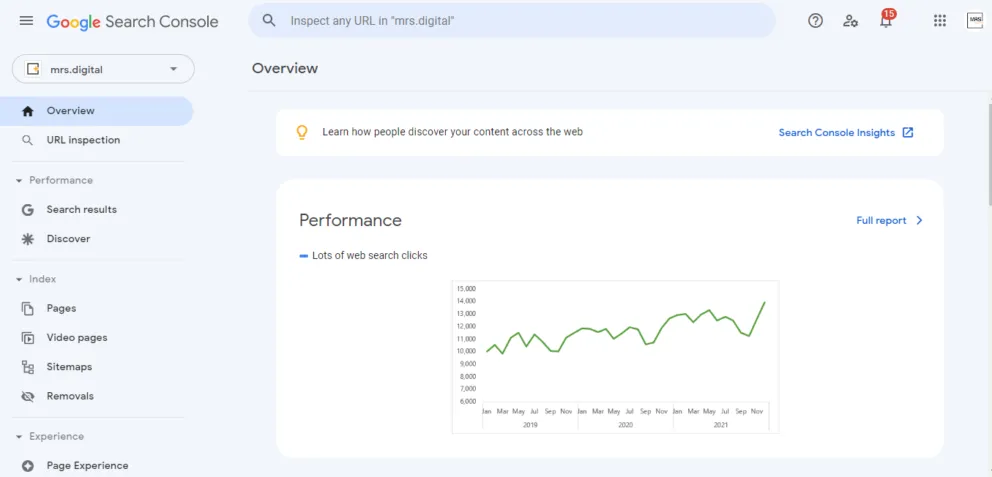Click the account avatar icon

pyautogui.click(x=975, y=21)
